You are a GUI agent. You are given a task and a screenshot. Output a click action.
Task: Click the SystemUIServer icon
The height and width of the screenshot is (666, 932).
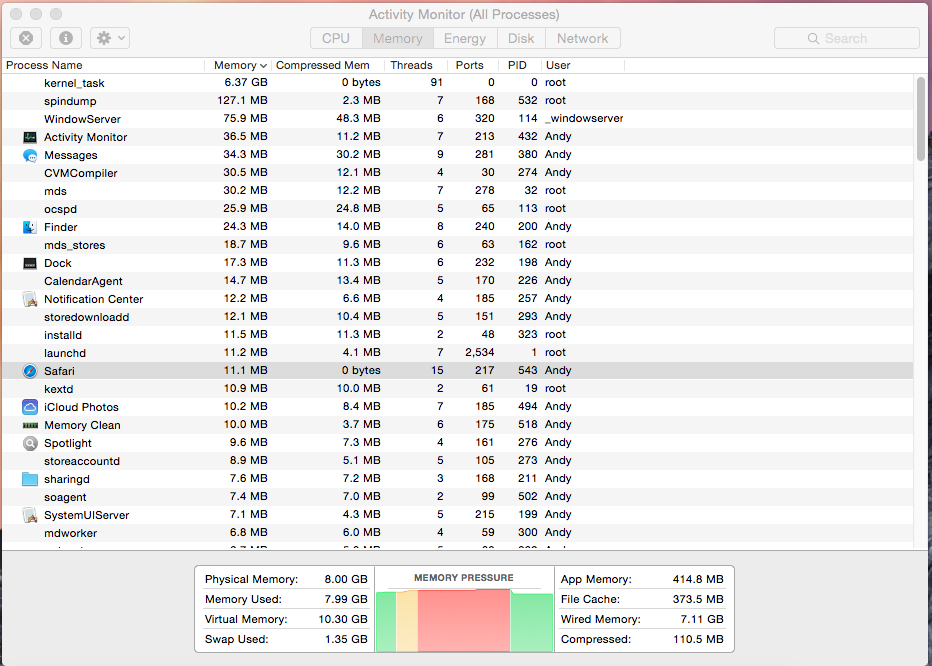coord(30,515)
